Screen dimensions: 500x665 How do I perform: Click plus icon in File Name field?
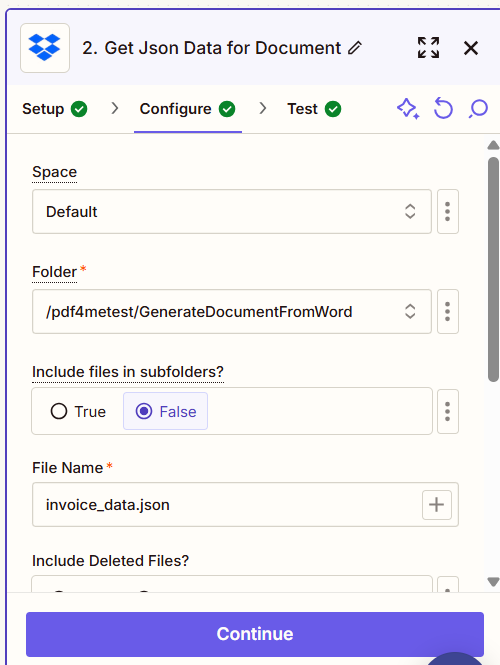pos(436,505)
